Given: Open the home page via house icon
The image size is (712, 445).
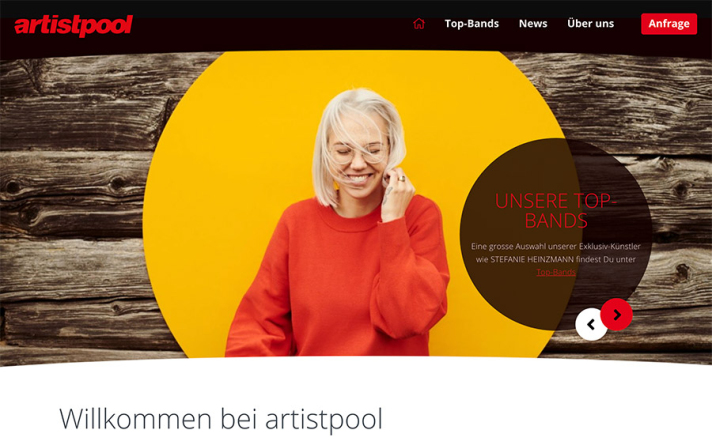Looking at the screenshot, I should click(419, 23).
